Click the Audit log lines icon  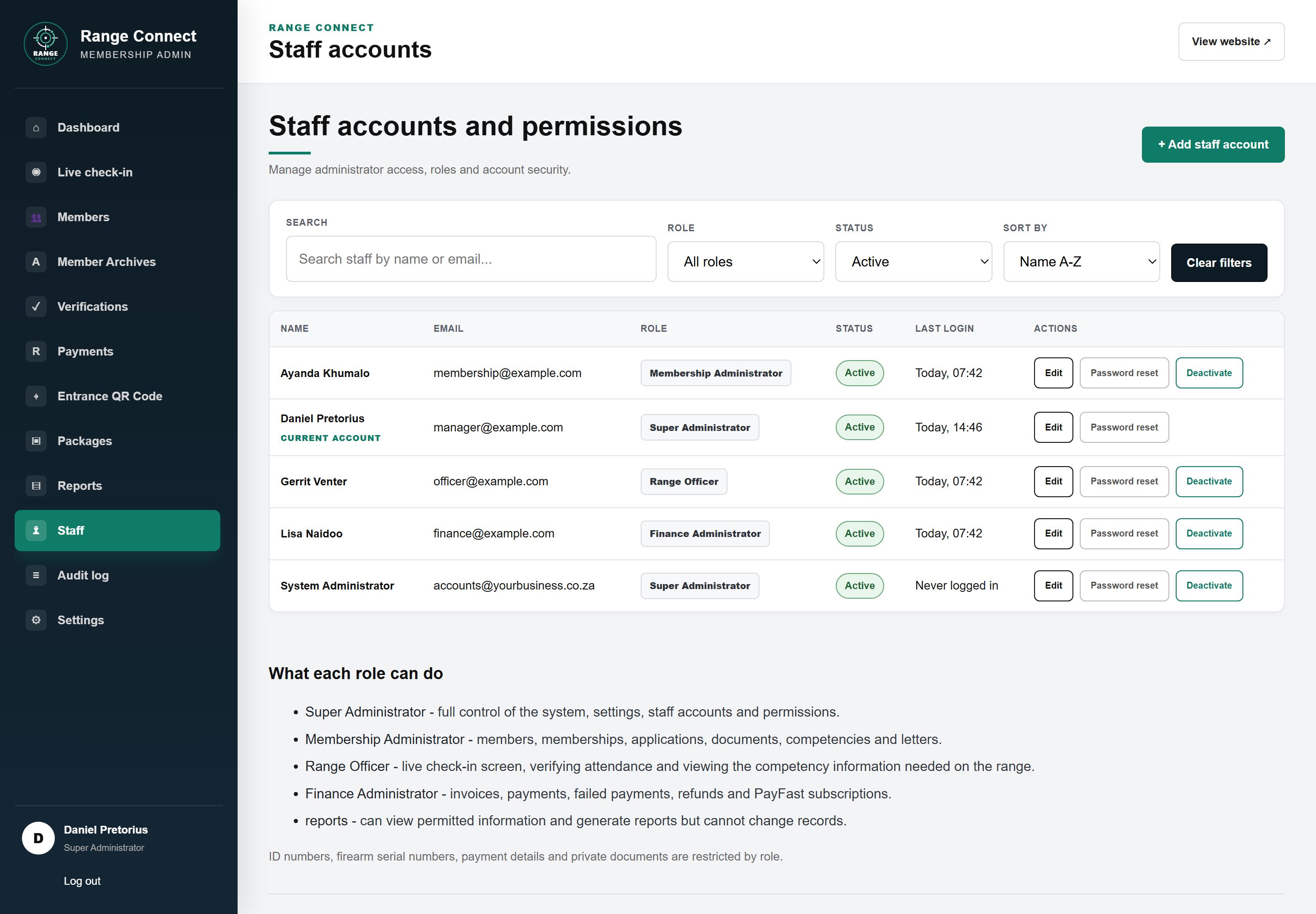point(36,575)
